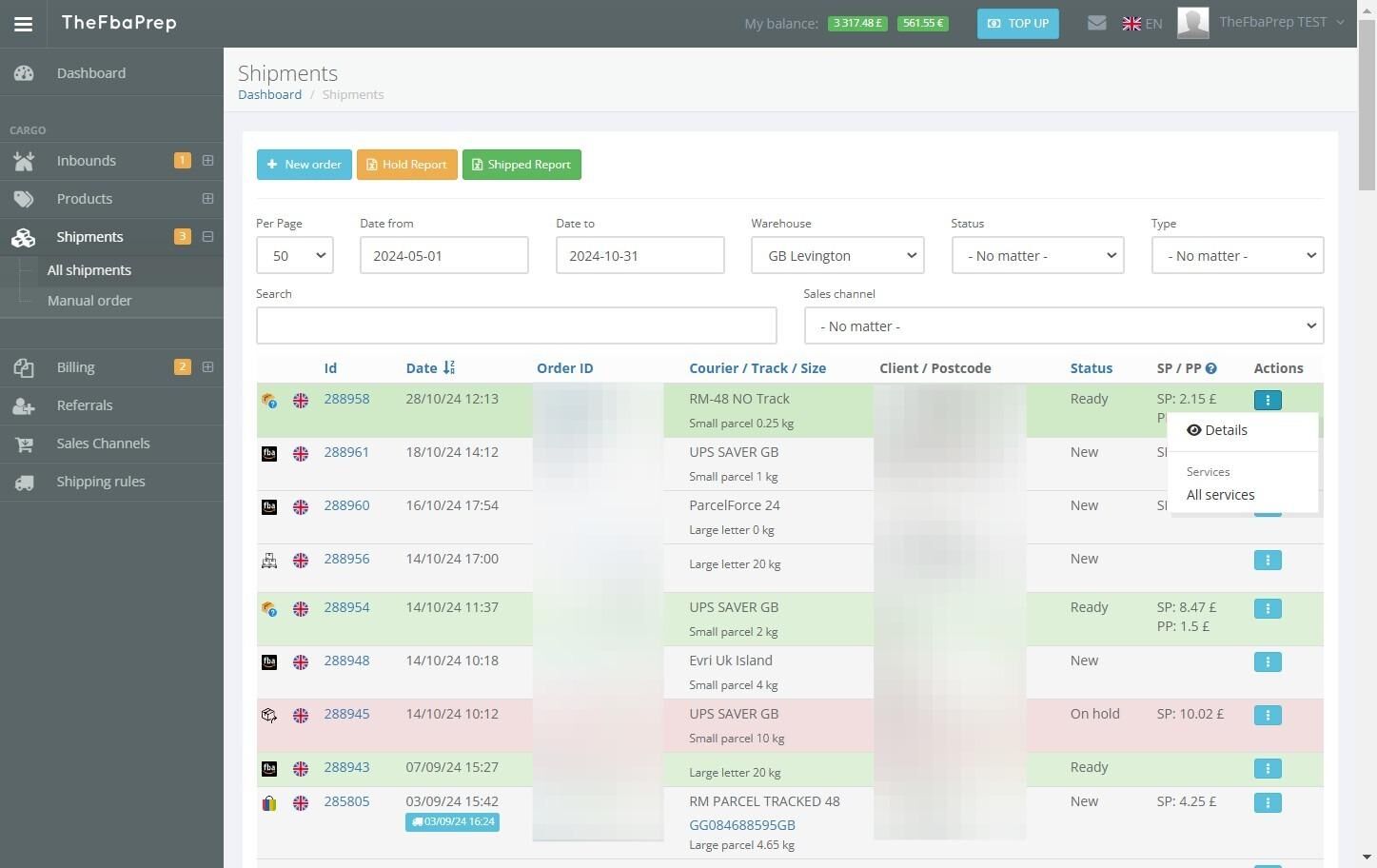Open actions menu for shipment 288954
Viewport: 1377px width, 868px height.
point(1268,608)
